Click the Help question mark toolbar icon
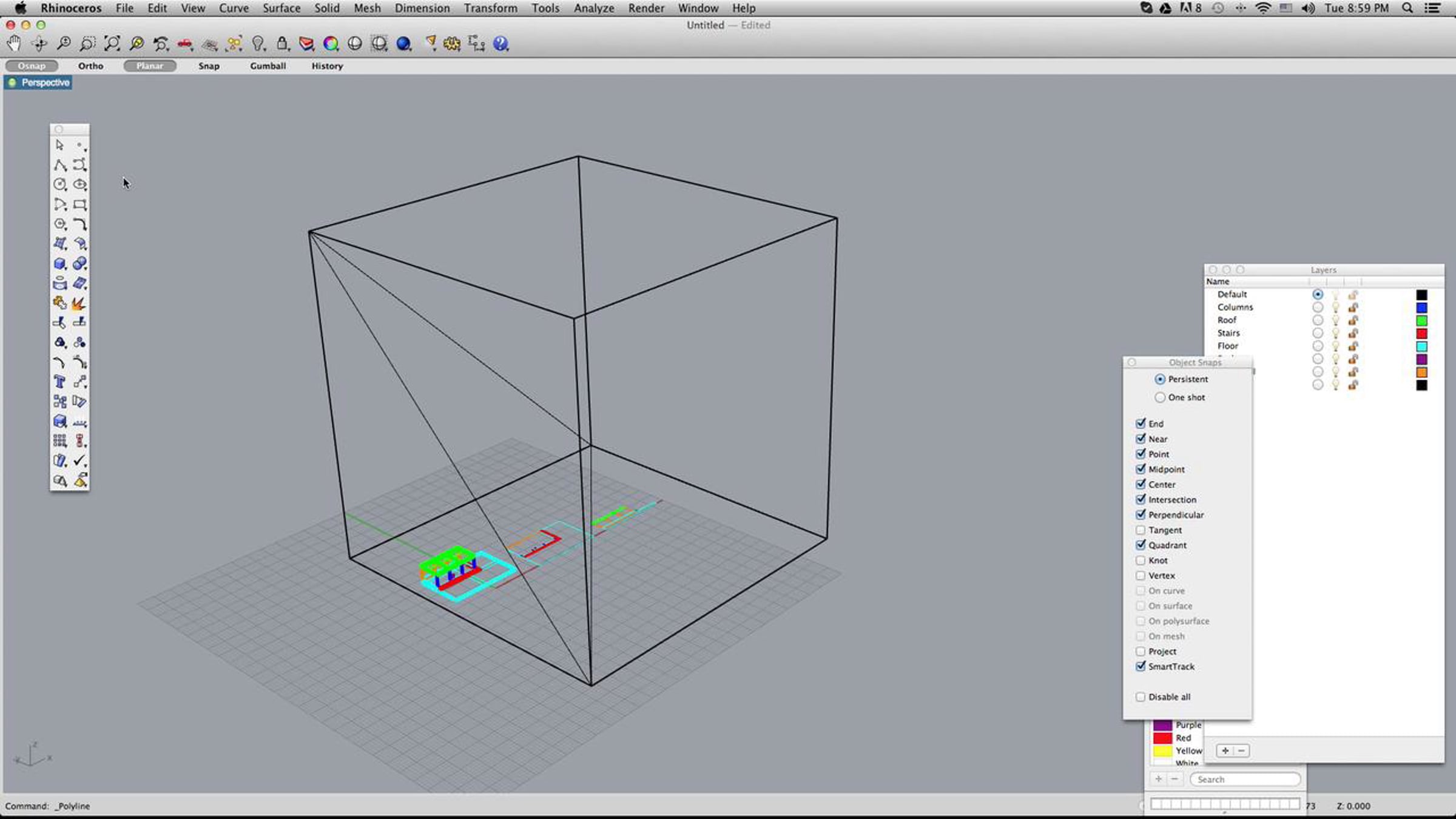The image size is (1456, 819). tap(501, 43)
